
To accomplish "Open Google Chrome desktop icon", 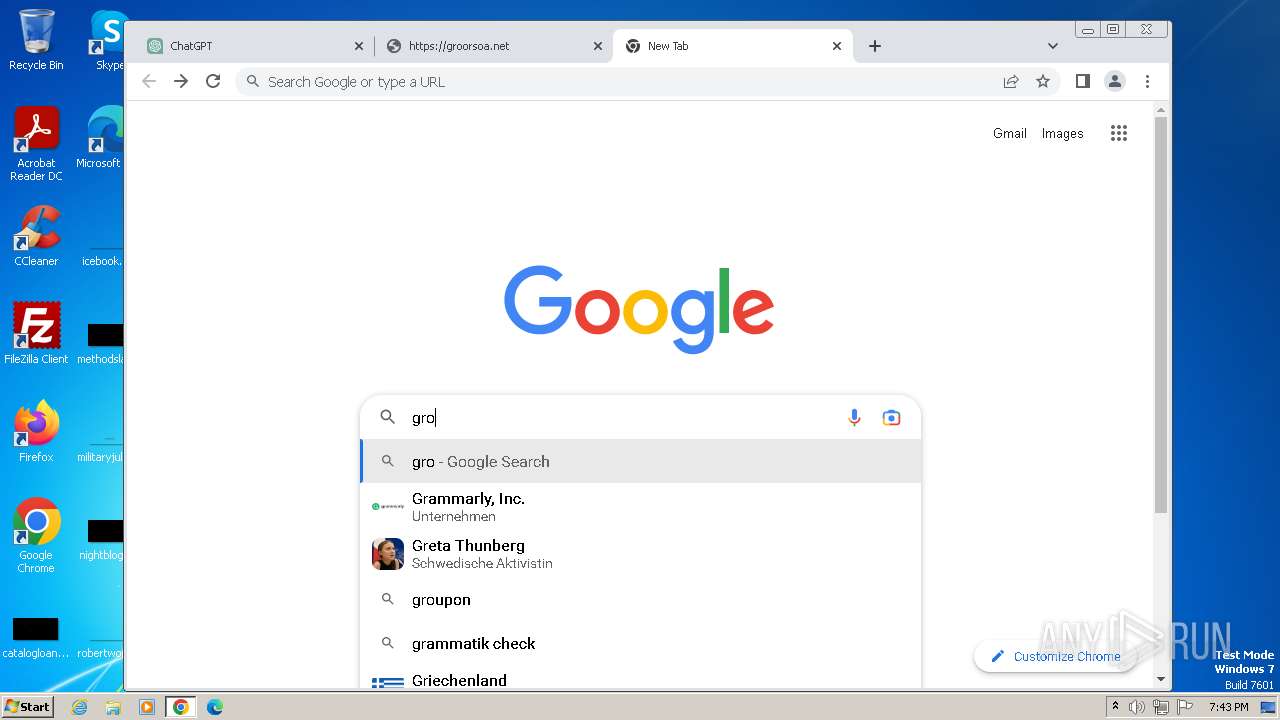I will tap(36, 535).
